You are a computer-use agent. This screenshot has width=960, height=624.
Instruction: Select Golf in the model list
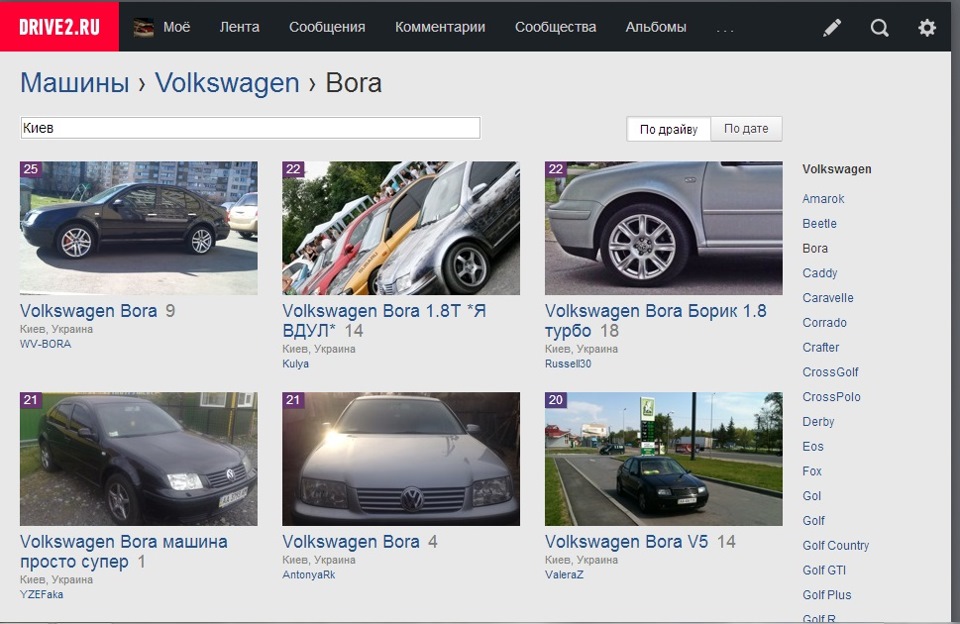[x=814, y=521]
